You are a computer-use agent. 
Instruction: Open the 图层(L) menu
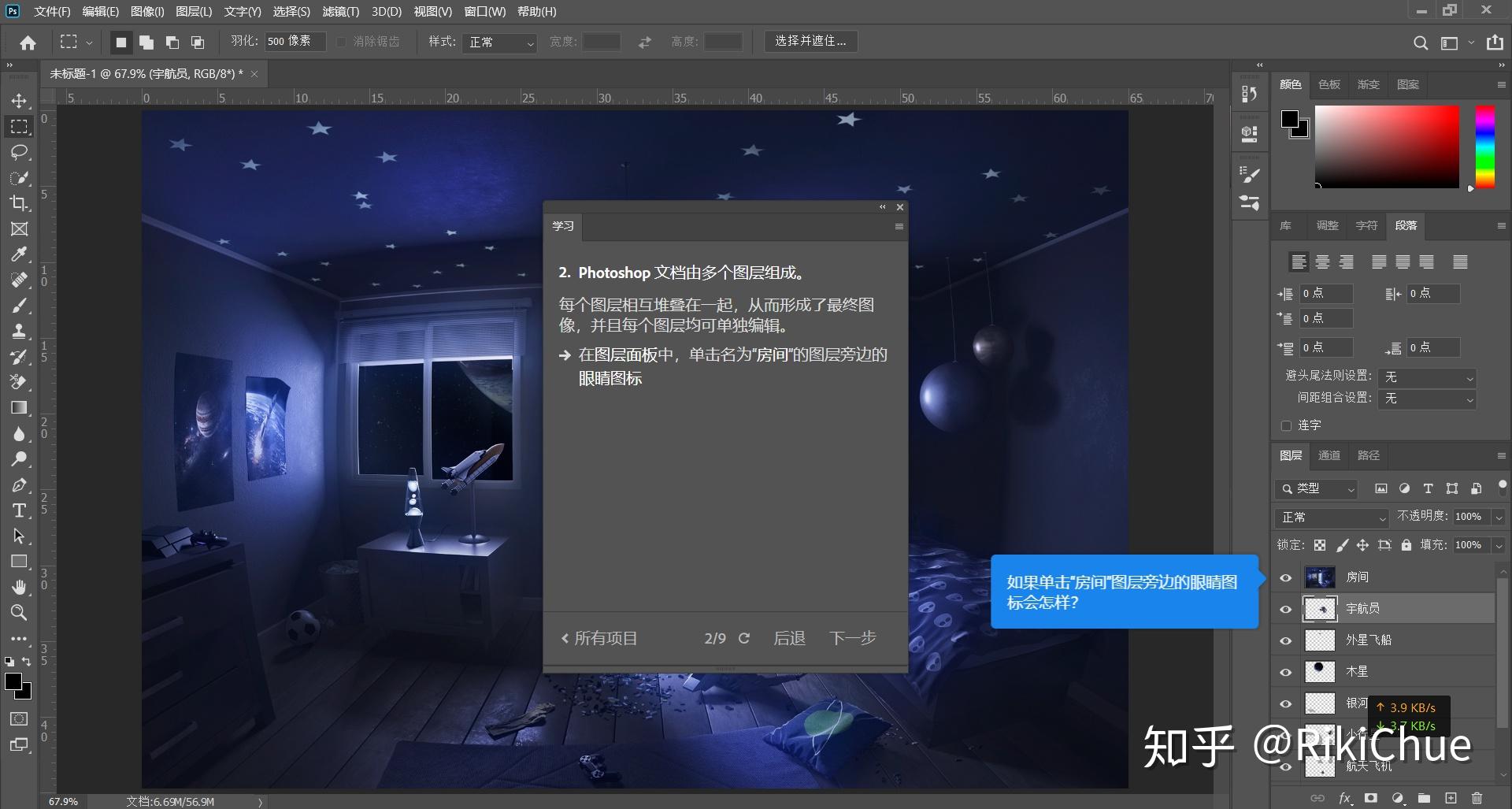[194, 11]
